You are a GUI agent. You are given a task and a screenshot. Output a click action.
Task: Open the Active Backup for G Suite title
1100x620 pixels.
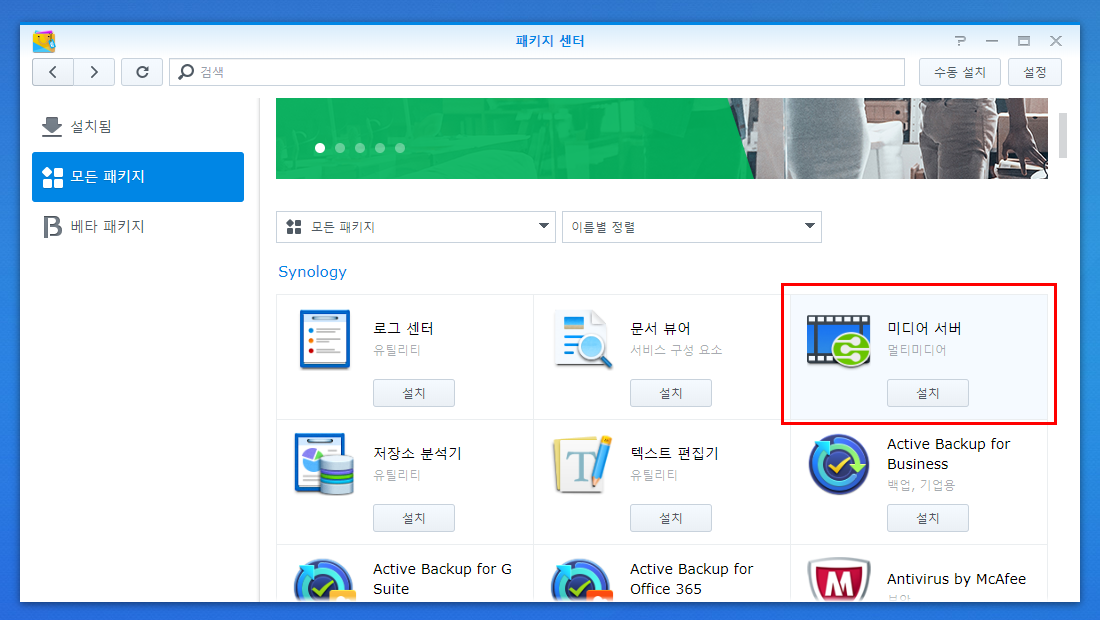tap(443, 579)
